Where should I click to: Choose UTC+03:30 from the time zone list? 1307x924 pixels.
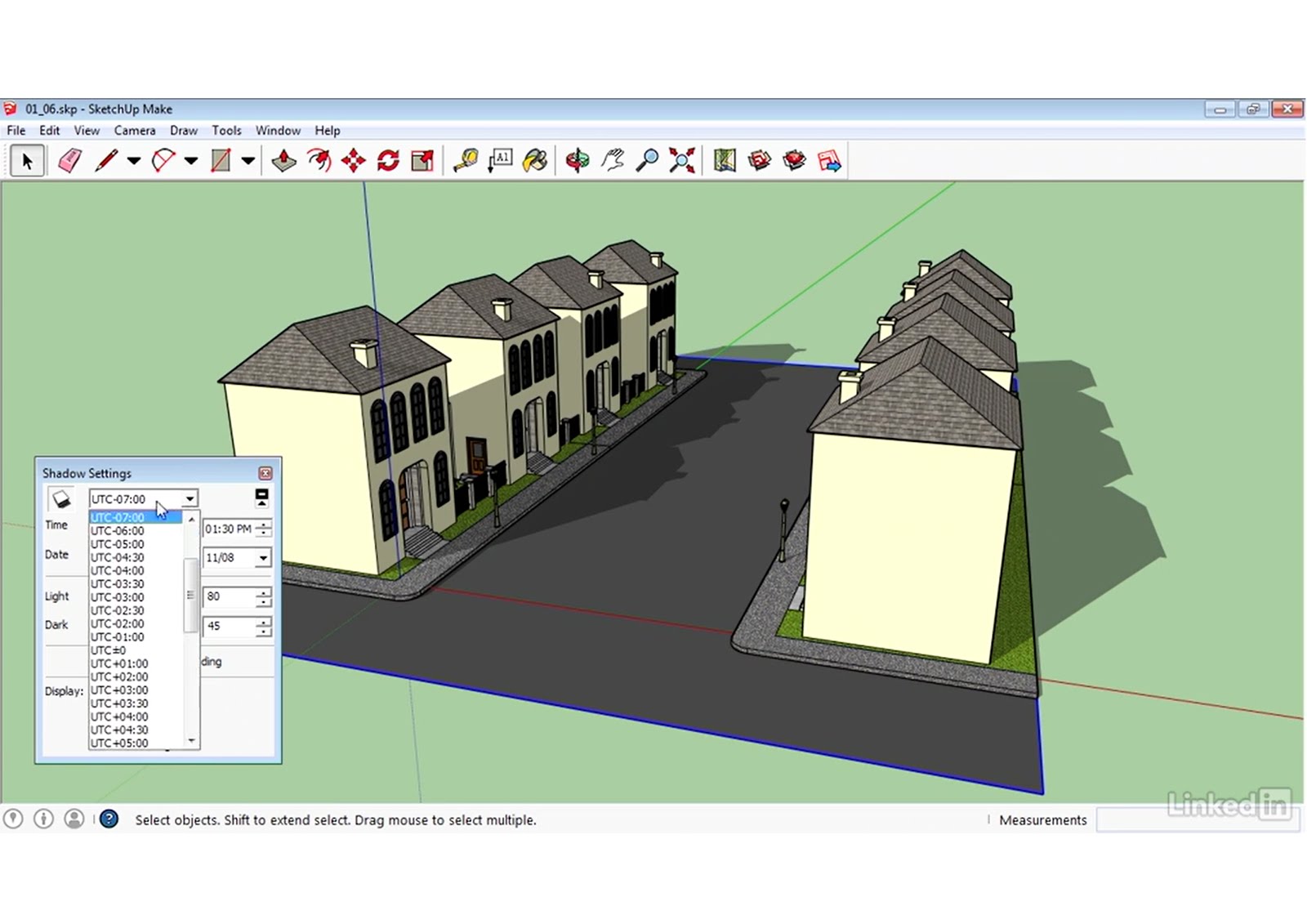(x=136, y=703)
